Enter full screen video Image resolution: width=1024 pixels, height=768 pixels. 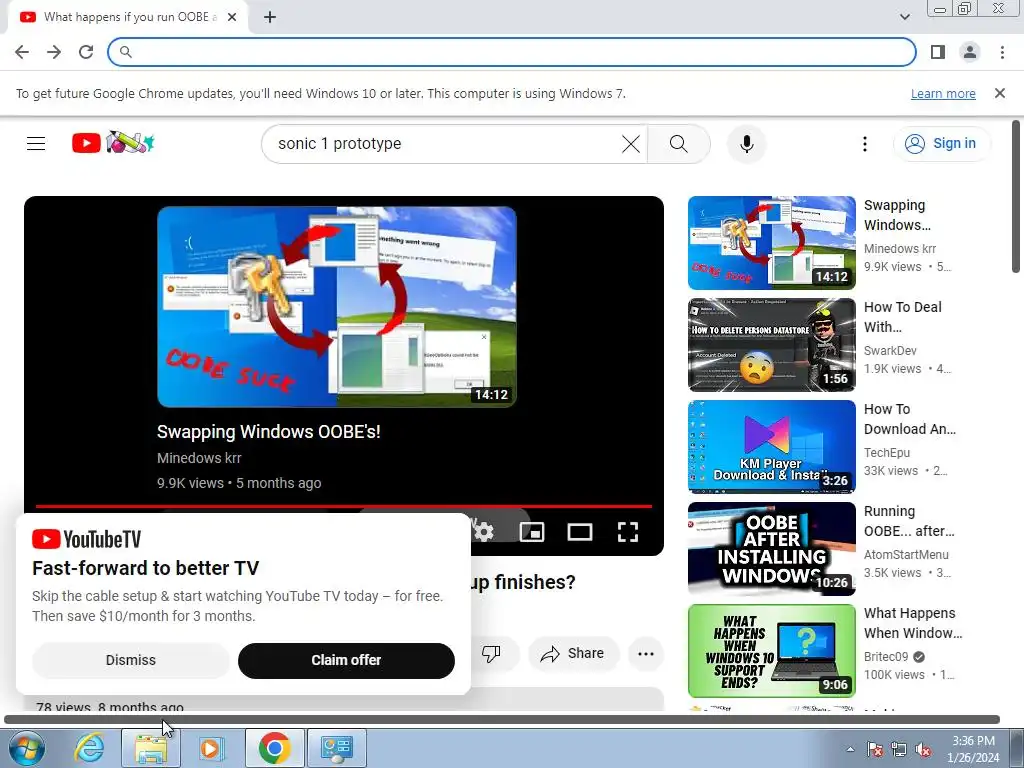(628, 532)
